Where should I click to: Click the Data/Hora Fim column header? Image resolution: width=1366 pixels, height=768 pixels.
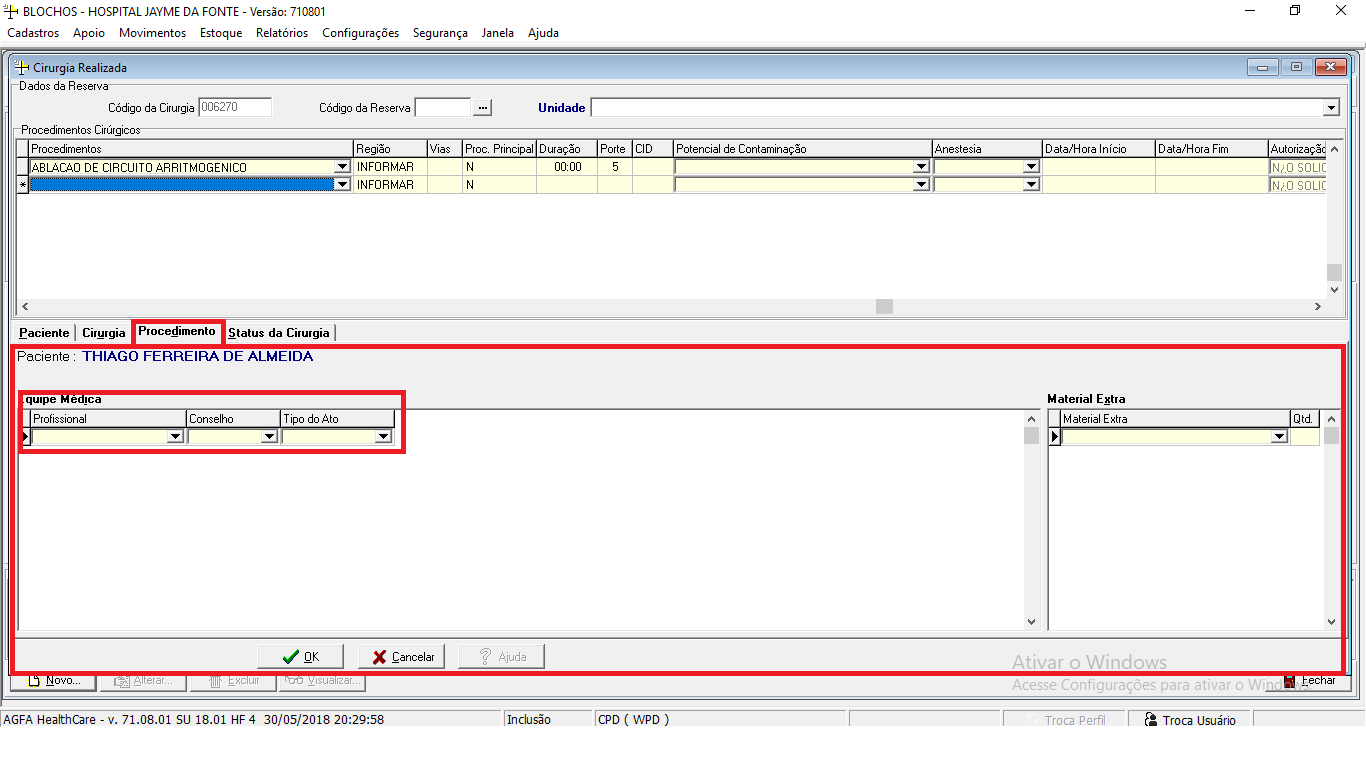click(1211, 149)
